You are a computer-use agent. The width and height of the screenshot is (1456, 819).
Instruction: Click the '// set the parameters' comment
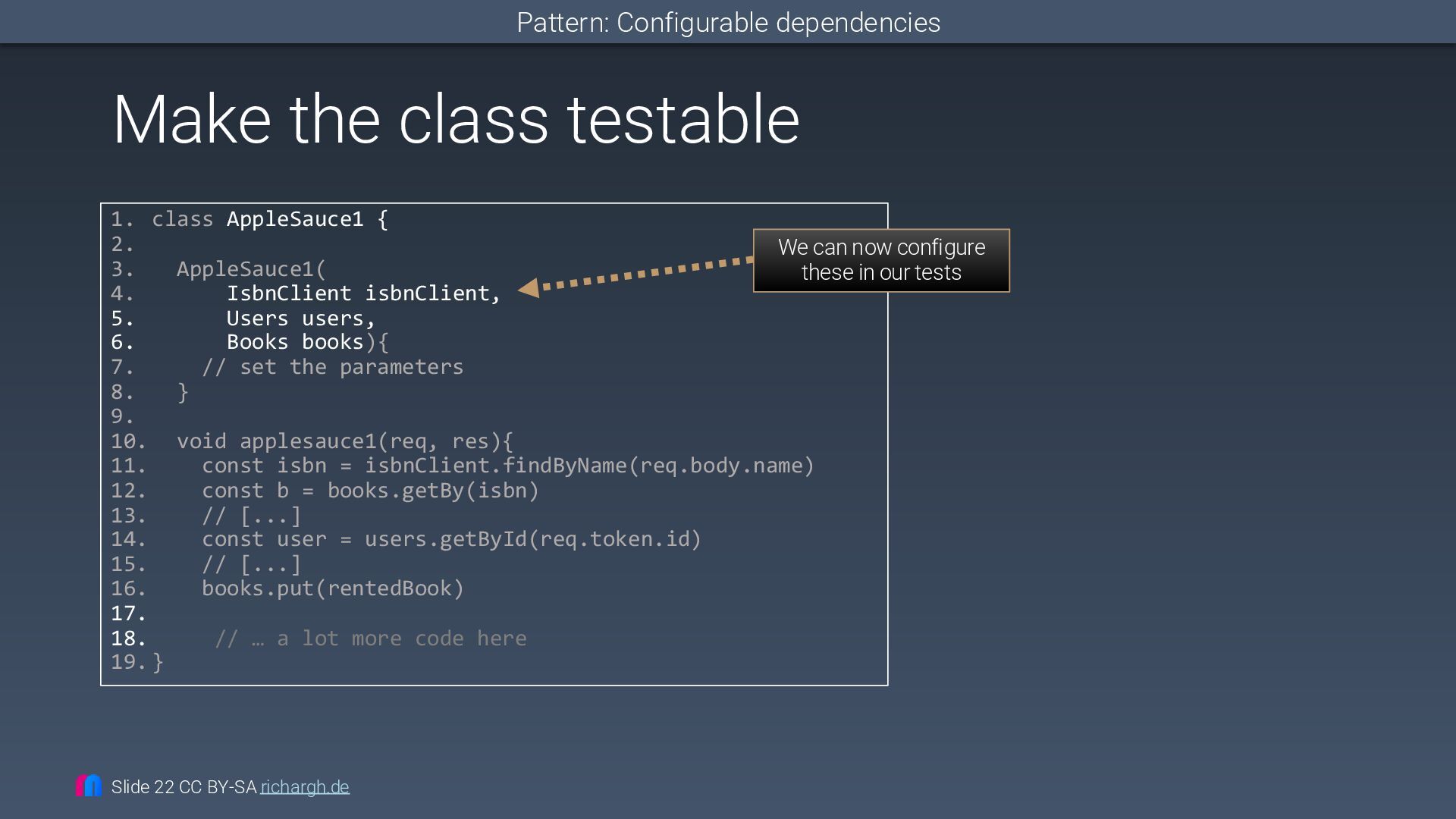[x=333, y=367]
